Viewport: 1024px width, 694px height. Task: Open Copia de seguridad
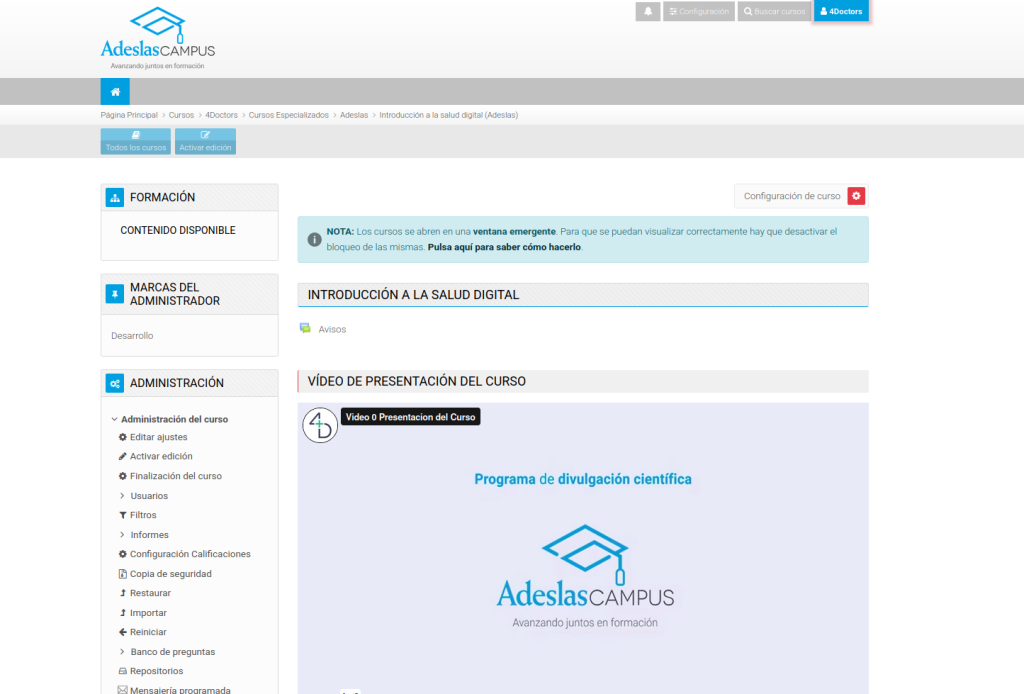170,574
